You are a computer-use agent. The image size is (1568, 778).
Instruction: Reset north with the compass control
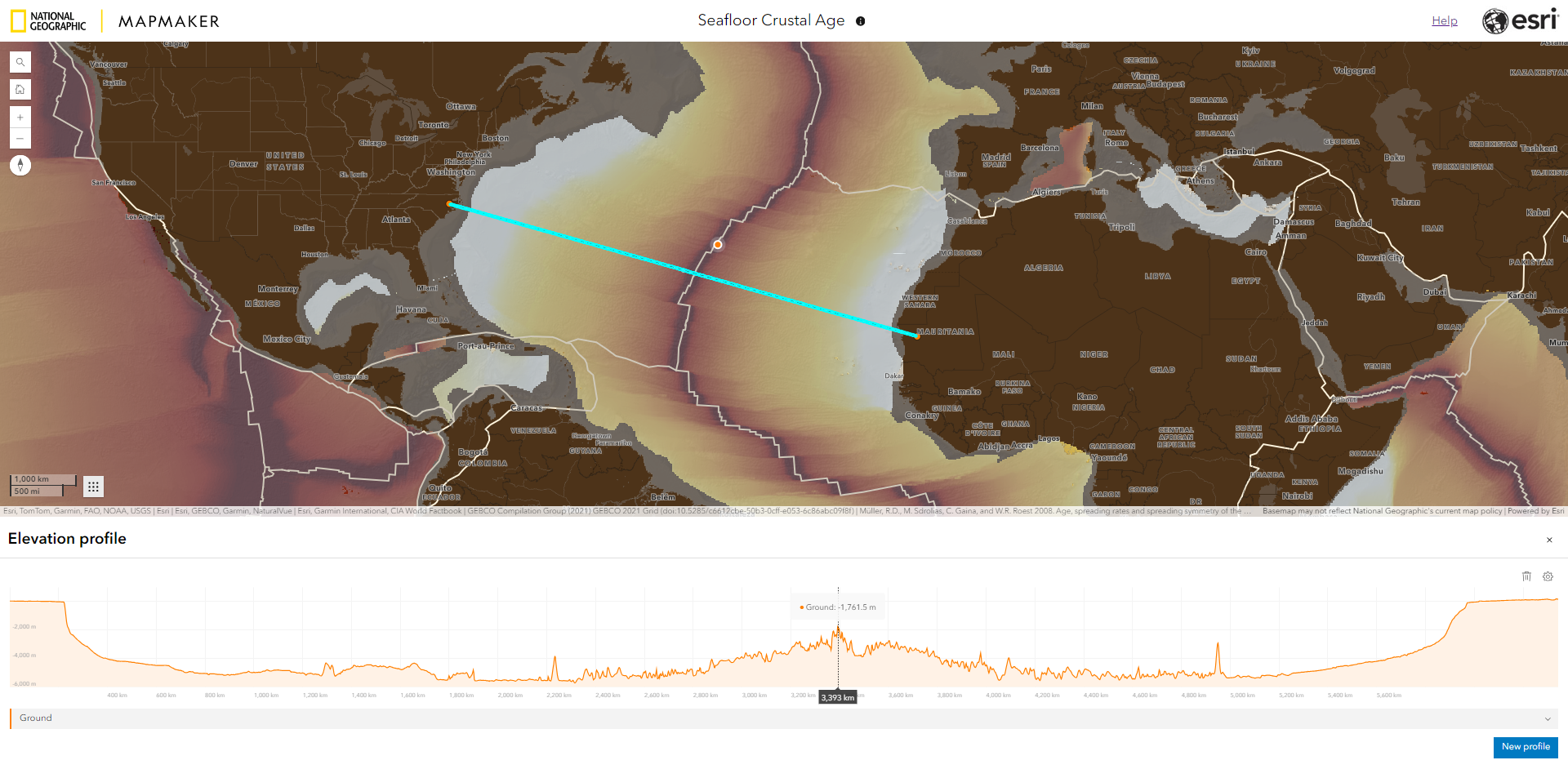[20, 165]
